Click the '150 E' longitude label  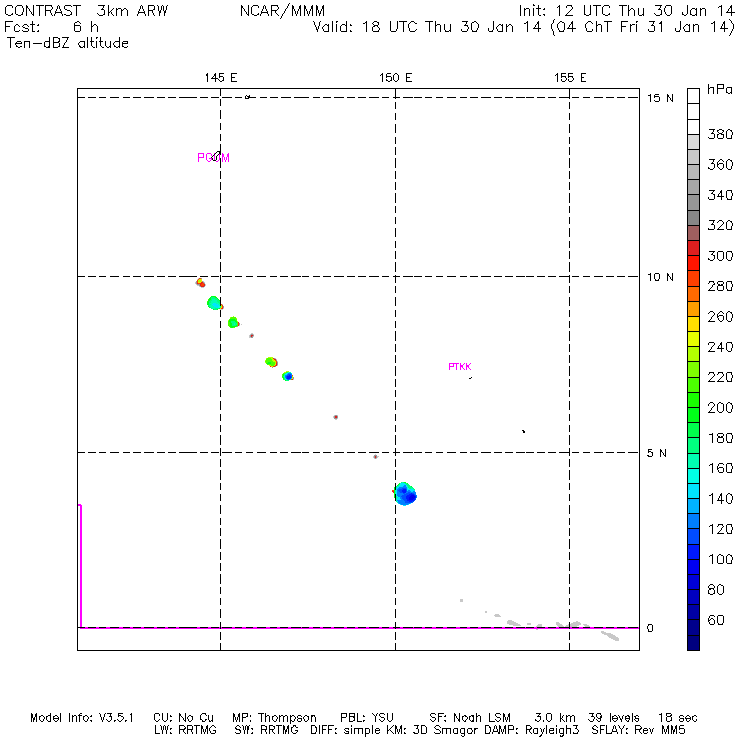click(x=395, y=77)
